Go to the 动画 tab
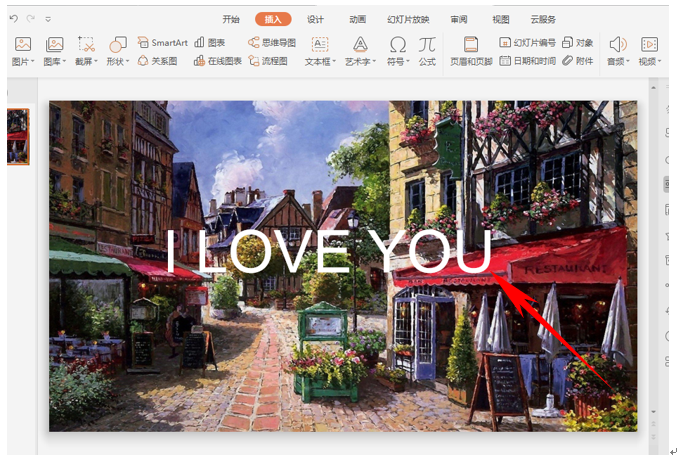The image size is (678, 459). click(358, 19)
